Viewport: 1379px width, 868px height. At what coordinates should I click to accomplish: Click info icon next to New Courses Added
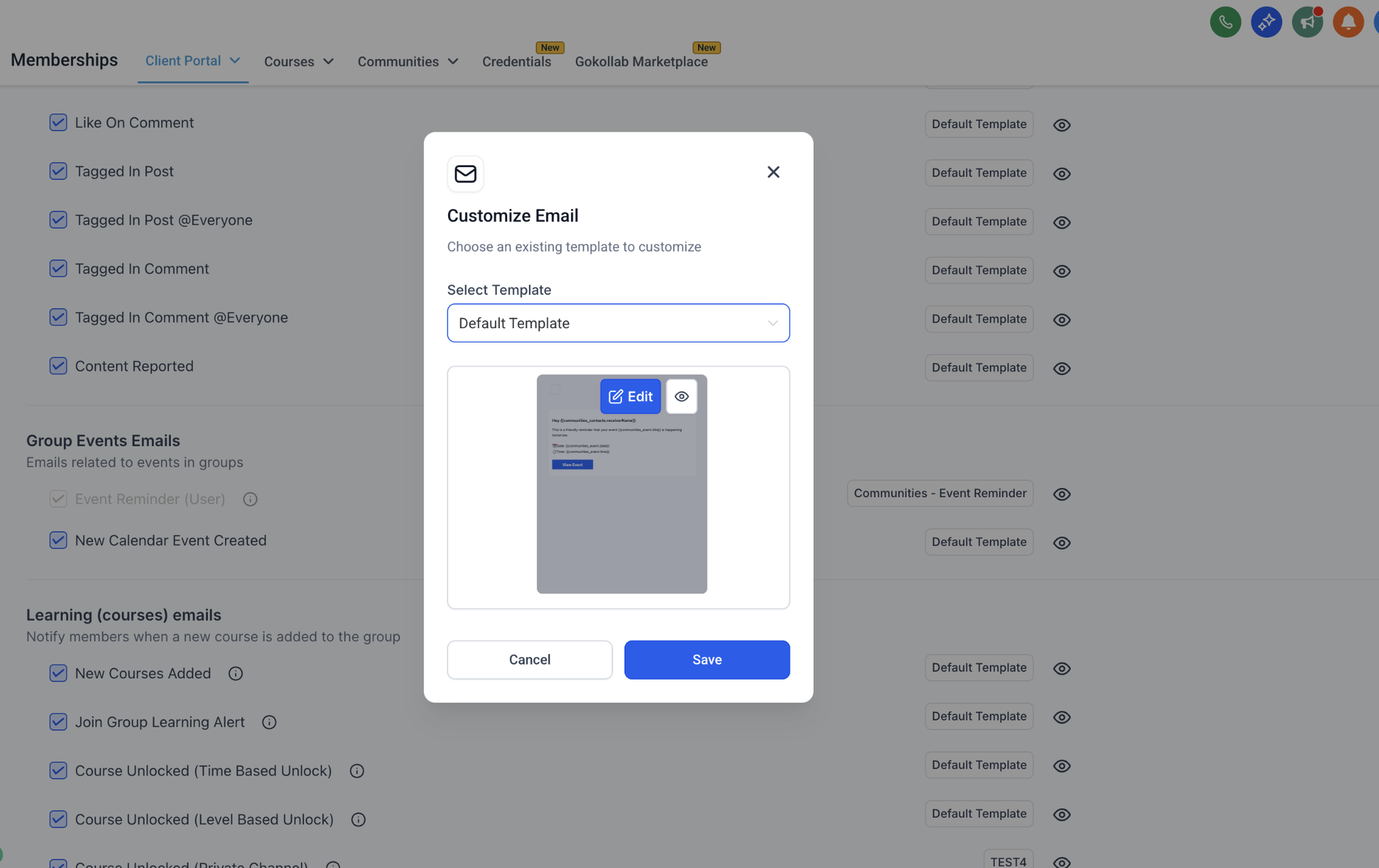click(x=236, y=674)
